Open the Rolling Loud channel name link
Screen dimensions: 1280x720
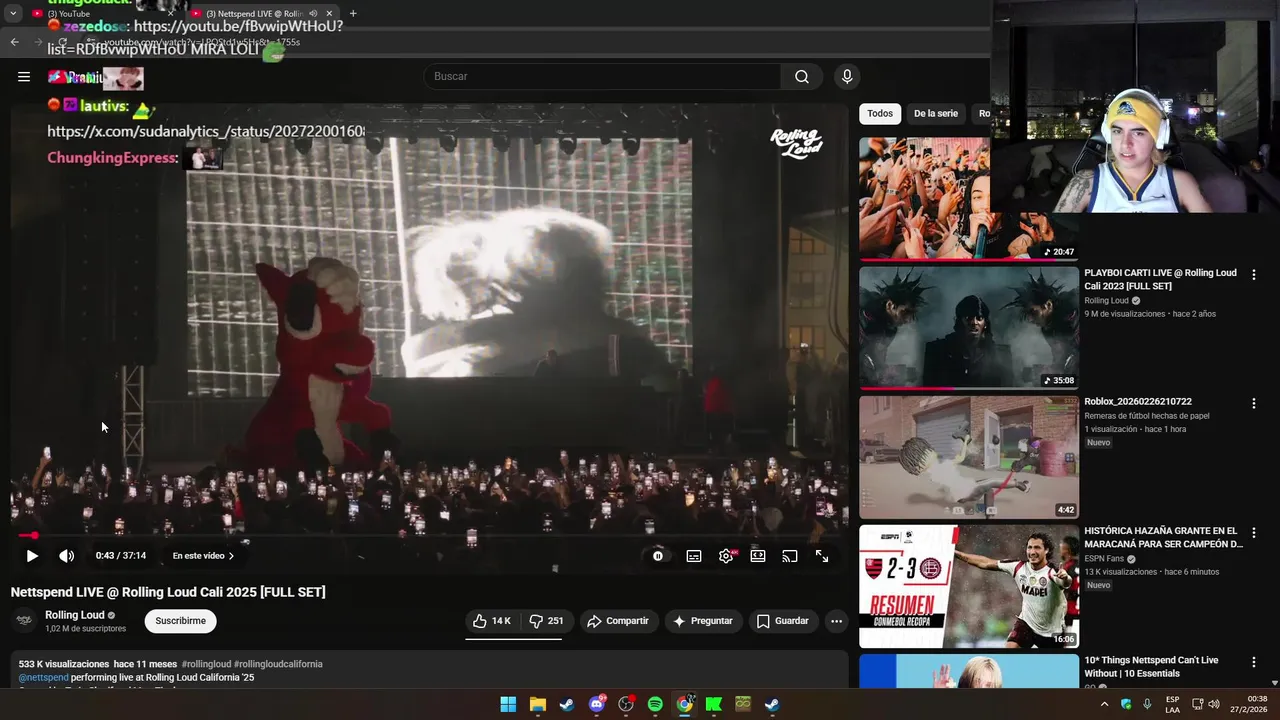click(x=75, y=615)
